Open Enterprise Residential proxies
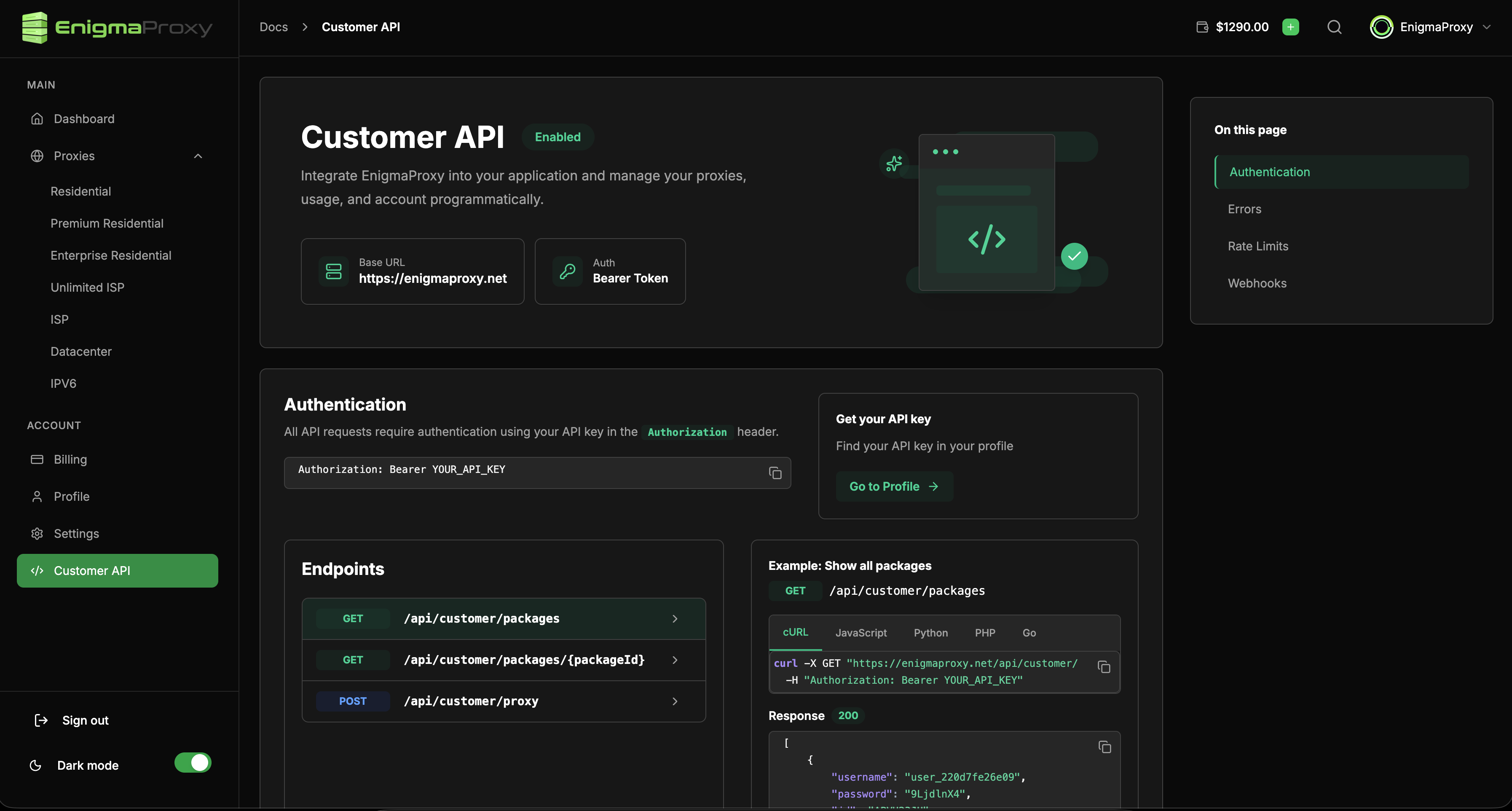Screen dimensions: 1512x811 click(111, 255)
